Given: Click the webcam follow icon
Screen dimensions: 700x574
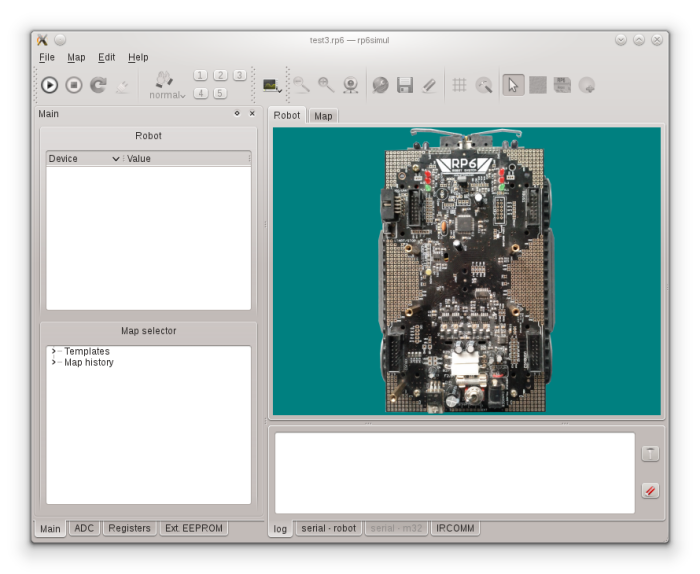Looking at the screenshot, I should pyautogui.click(x=351, y=85).
